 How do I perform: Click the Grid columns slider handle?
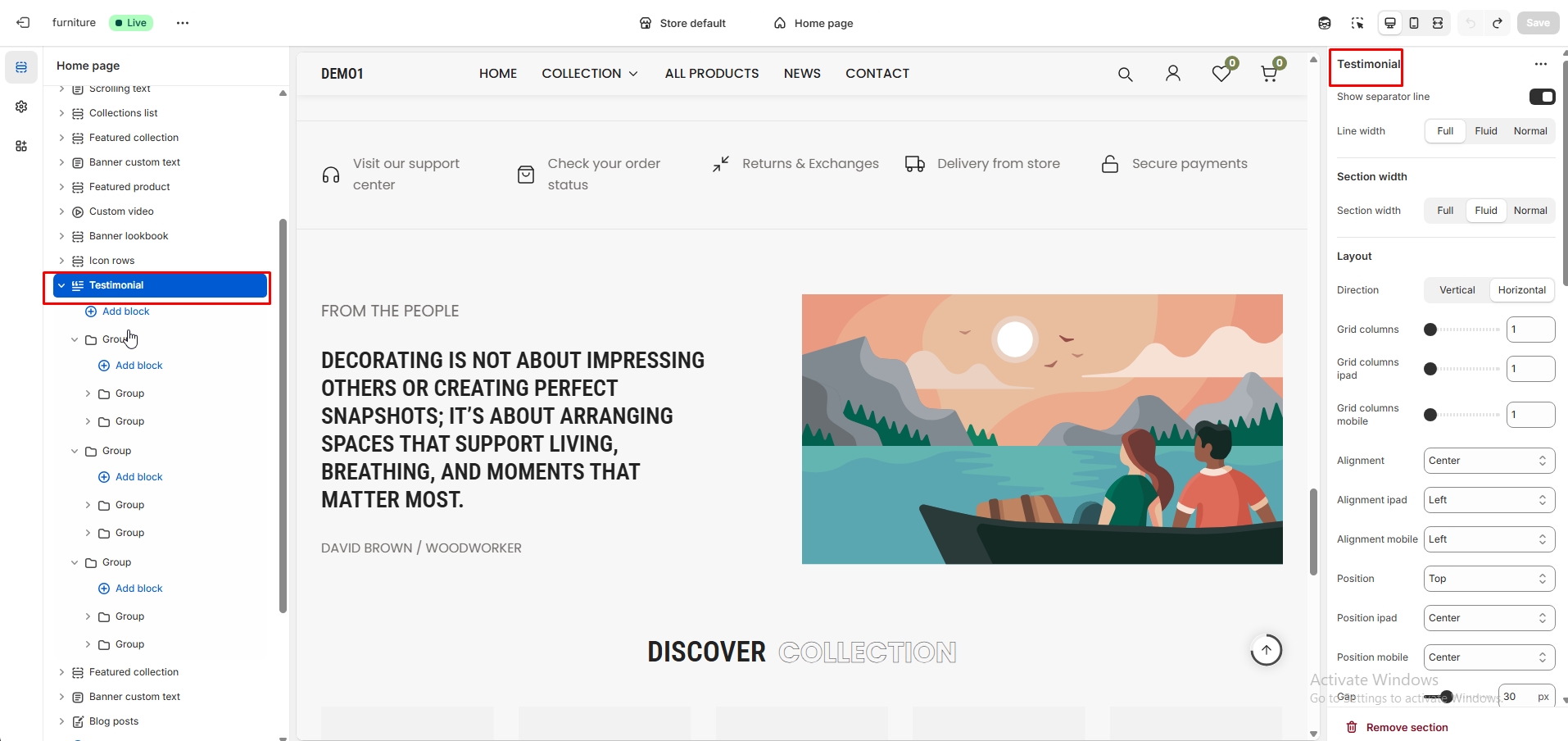[1430, 330]
